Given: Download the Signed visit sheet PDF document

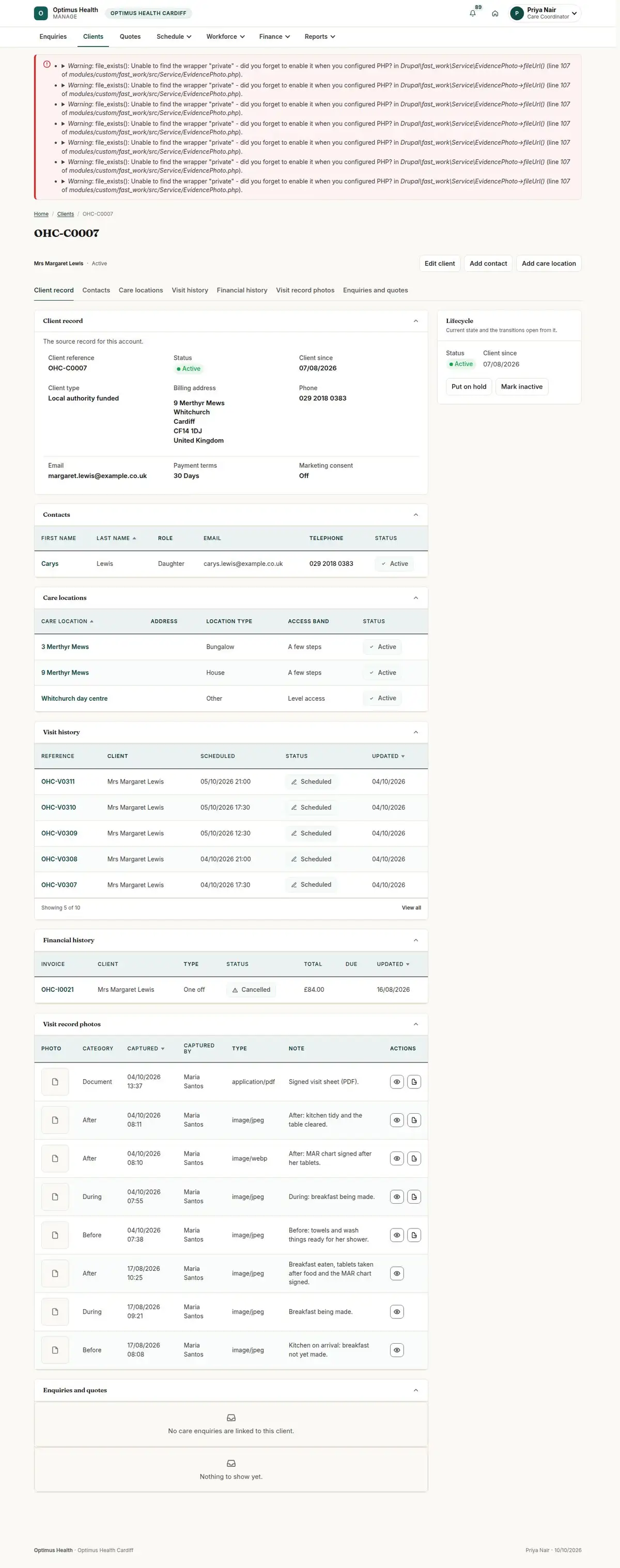Looking at the screenshot, I should 414,1082.
